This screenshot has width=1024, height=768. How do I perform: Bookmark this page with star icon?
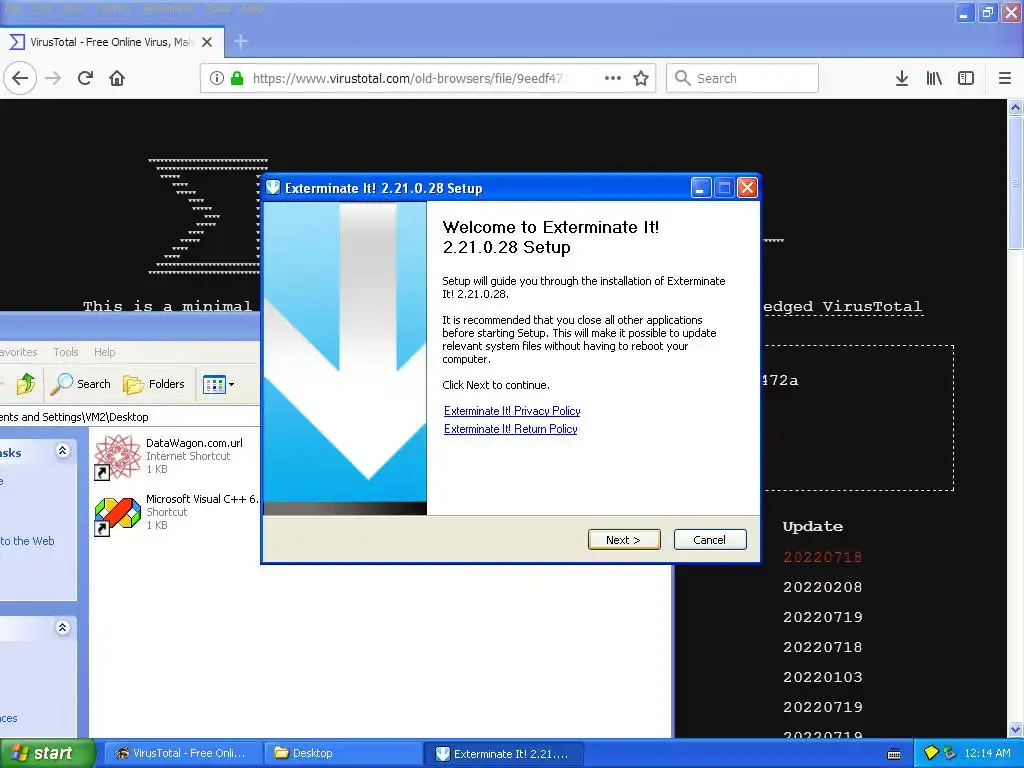coord(641,78)
